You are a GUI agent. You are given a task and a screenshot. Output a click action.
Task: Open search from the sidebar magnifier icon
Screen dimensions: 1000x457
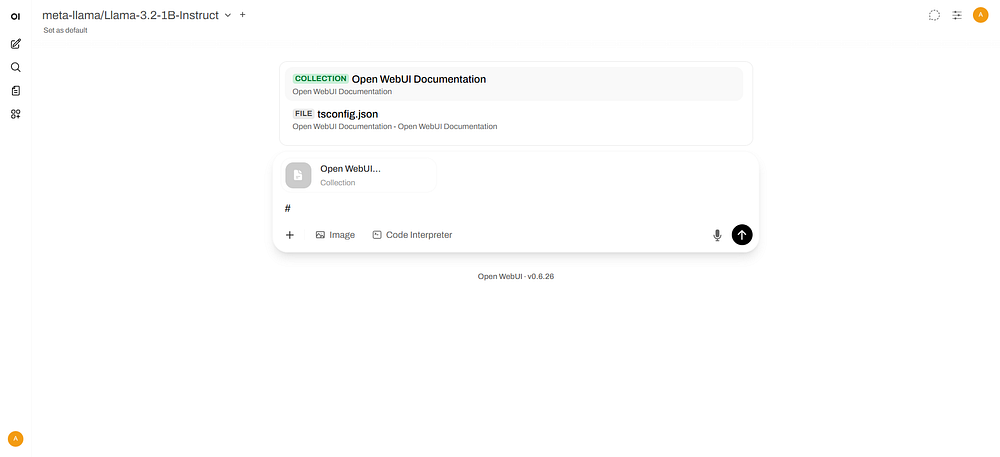click(x=15, y=67)
